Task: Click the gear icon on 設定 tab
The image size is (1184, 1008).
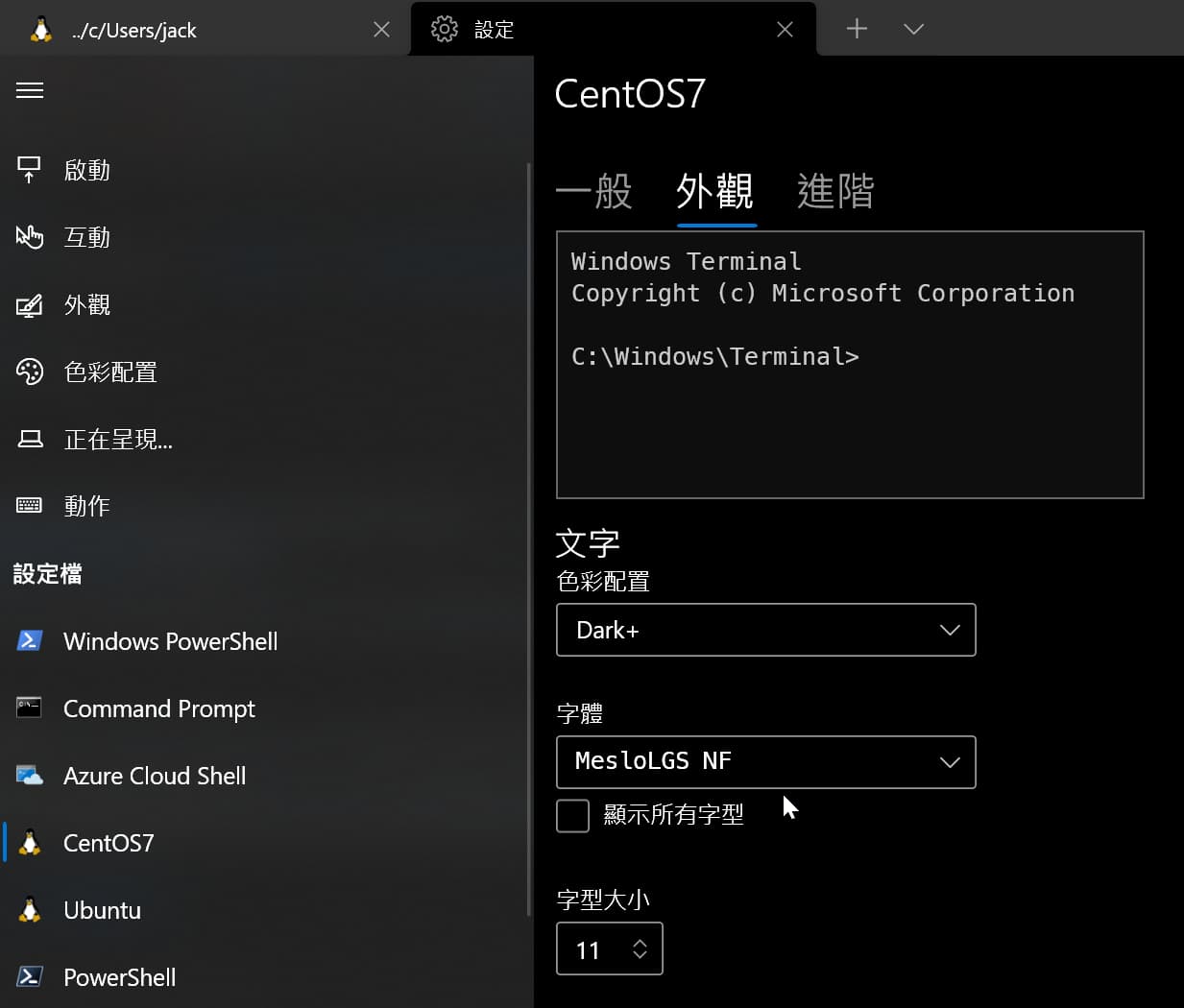Action: (445, 29)
